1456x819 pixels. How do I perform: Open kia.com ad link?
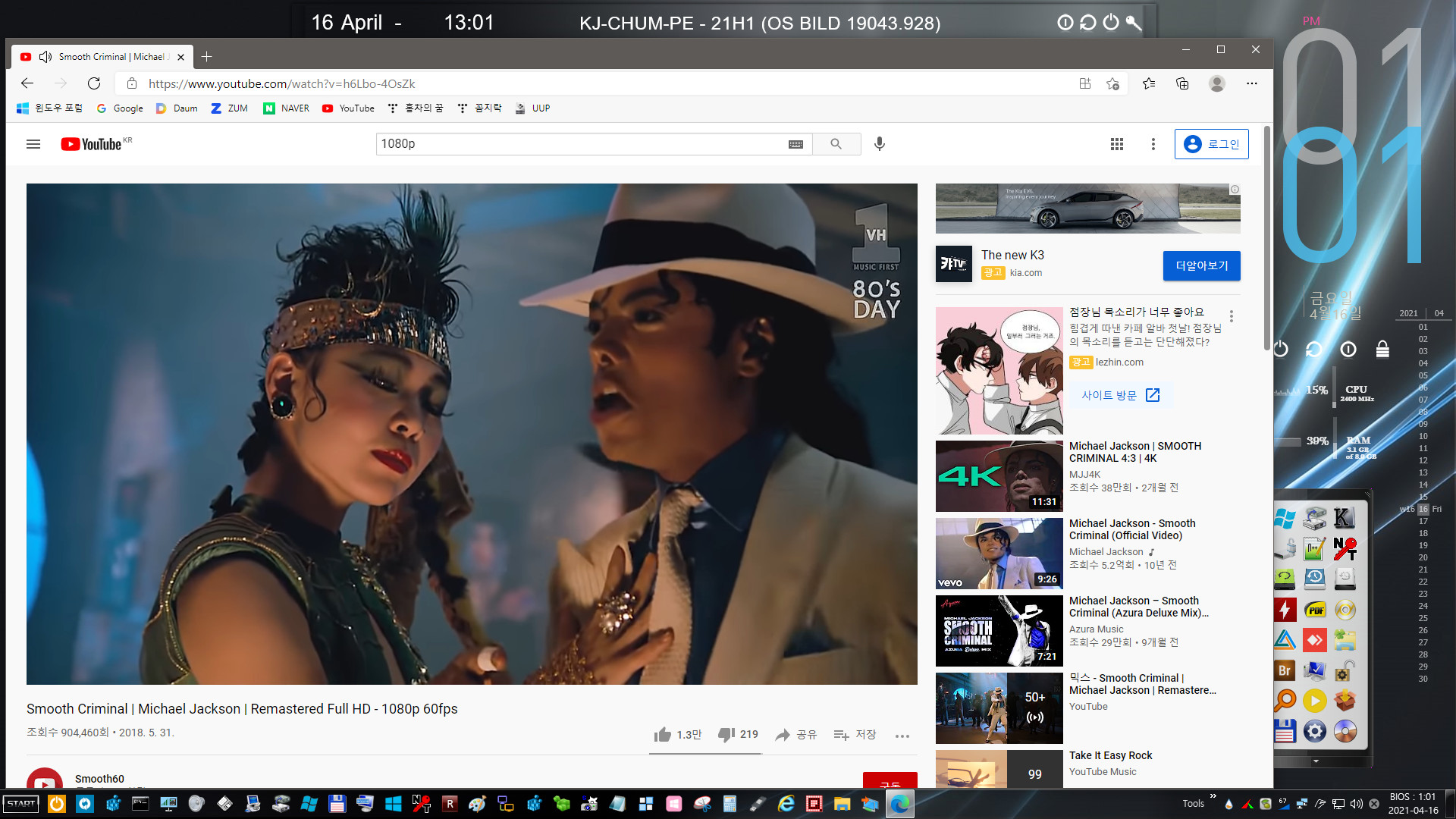(x=1025, y=273)
